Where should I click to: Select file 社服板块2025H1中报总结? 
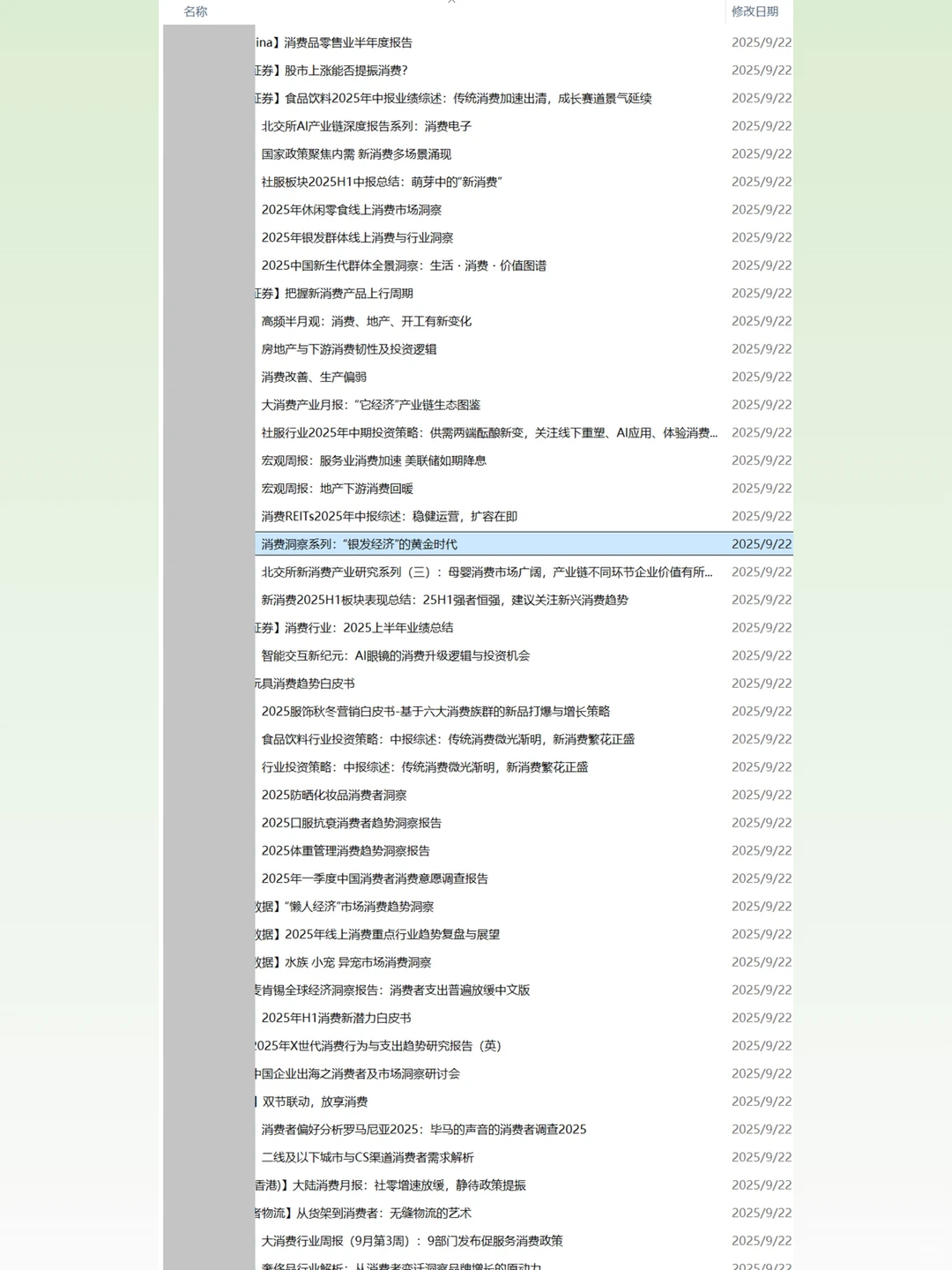382,182
